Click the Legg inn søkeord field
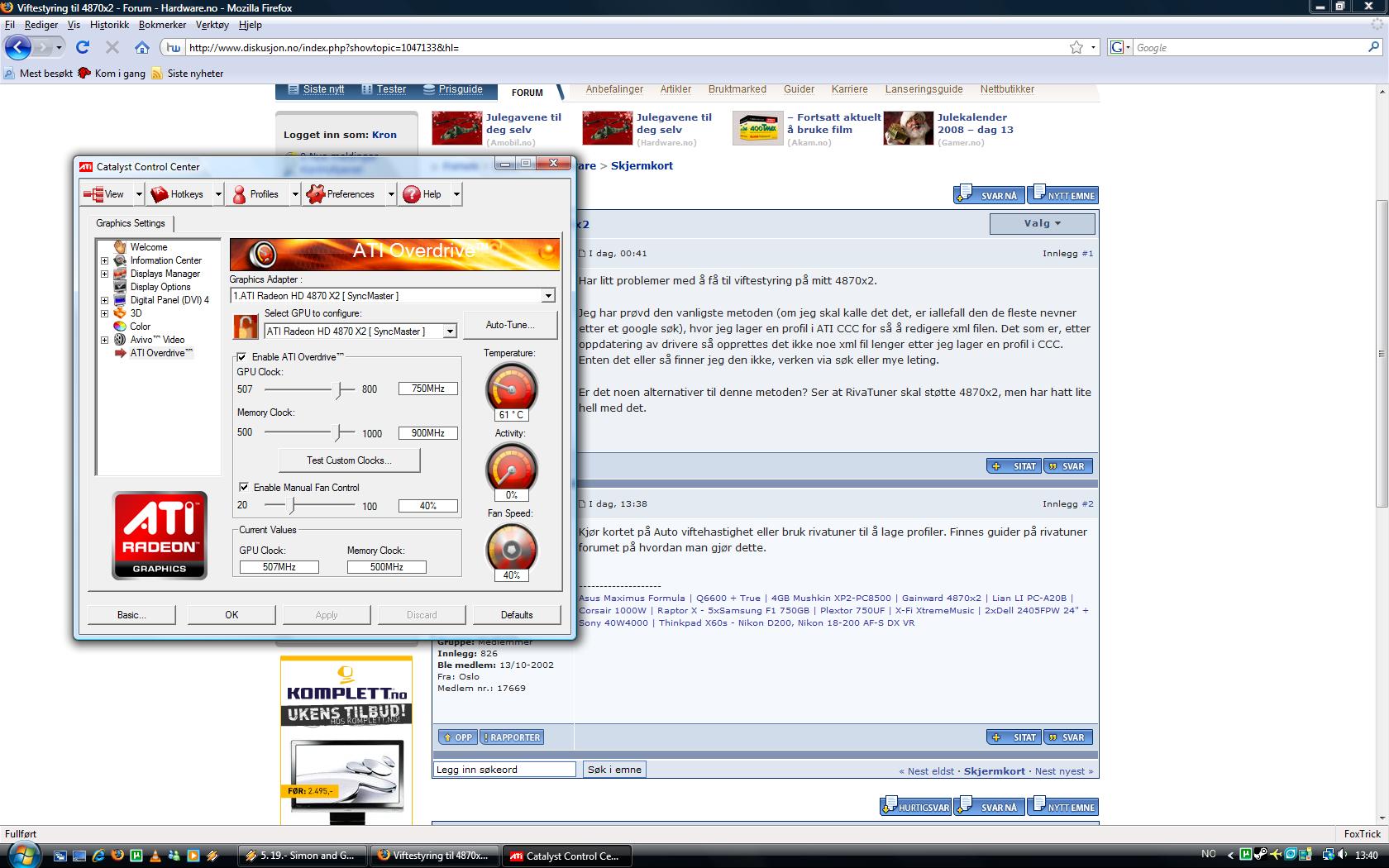Viewport: 1389px width, 868px height. pyautogui.click(x=504, y=769)
